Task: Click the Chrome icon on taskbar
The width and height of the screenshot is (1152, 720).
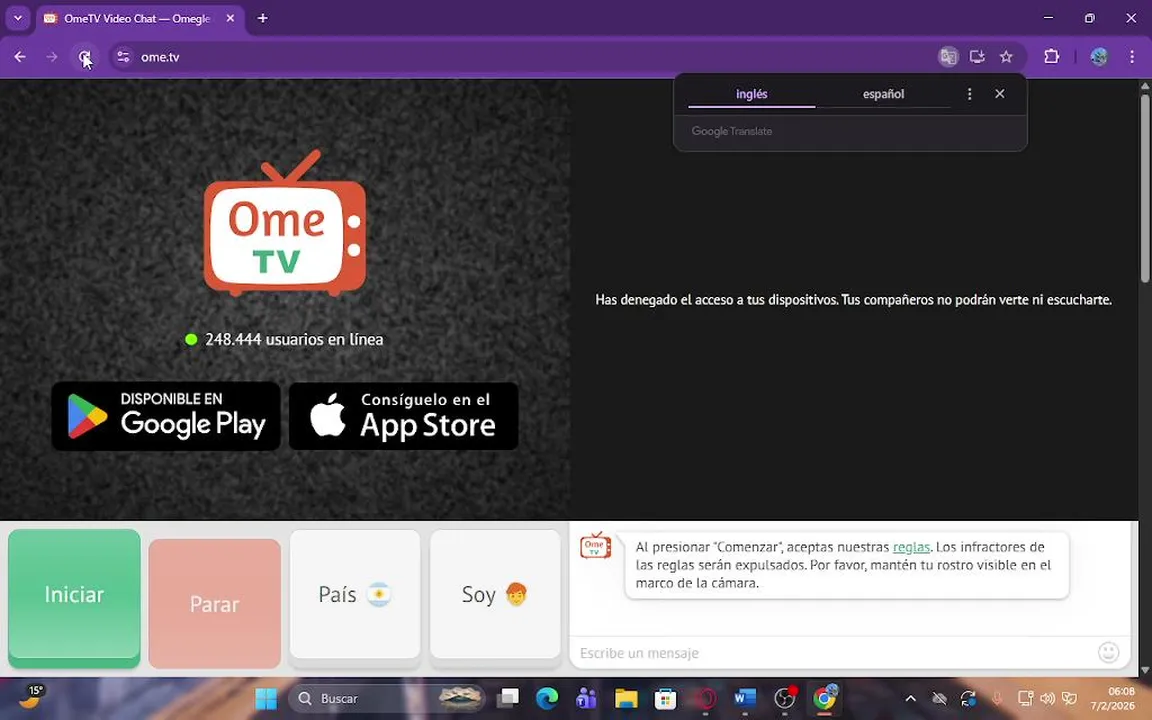Action: pos(824,698)
